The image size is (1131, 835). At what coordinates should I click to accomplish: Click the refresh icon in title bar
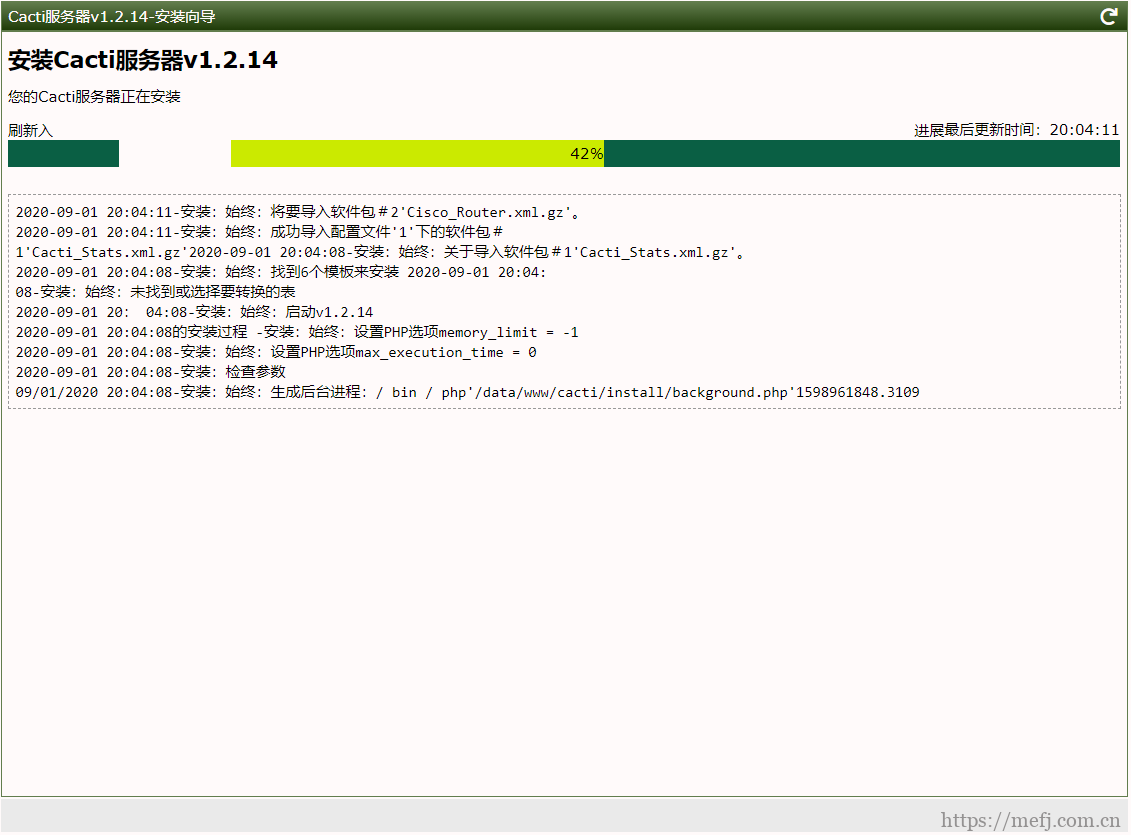1109,17
